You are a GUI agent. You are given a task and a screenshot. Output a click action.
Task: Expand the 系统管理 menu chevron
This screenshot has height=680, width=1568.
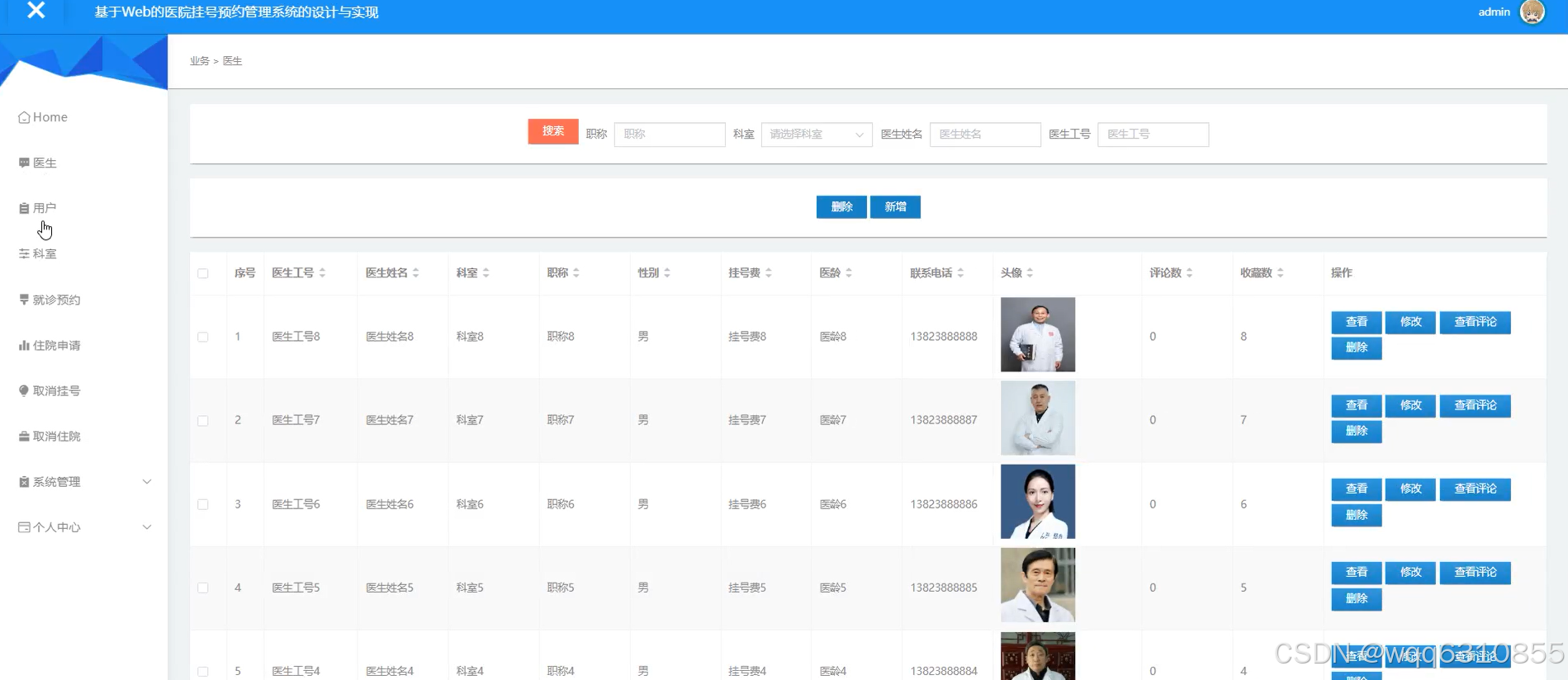click(147, 482)
